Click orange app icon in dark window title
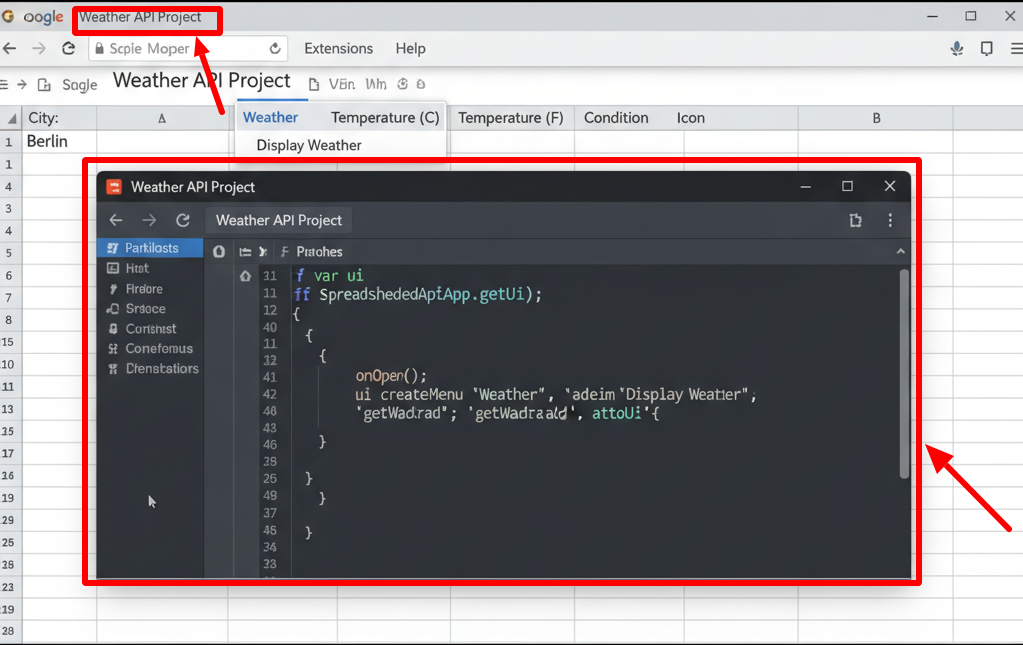Viewport: 1023px width, 645px height. [114, 187]
